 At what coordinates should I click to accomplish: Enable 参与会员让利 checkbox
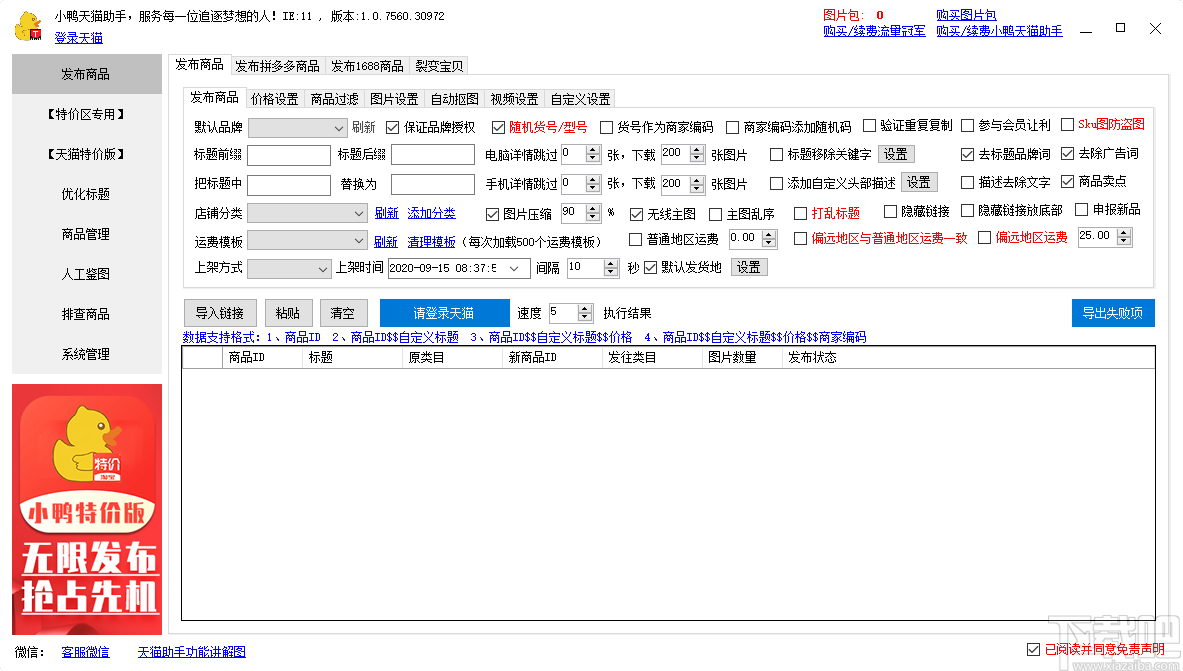967,125
